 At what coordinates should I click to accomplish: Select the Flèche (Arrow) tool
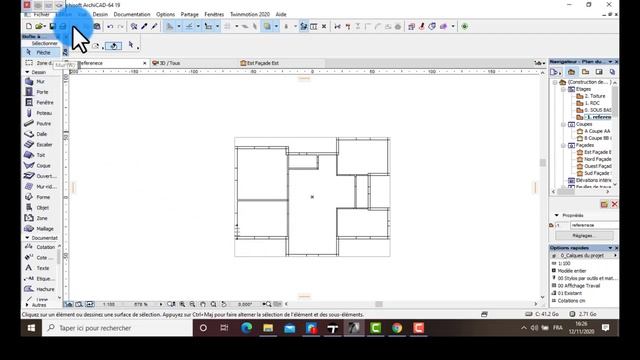pyautogui.click(x=41, y=52)
